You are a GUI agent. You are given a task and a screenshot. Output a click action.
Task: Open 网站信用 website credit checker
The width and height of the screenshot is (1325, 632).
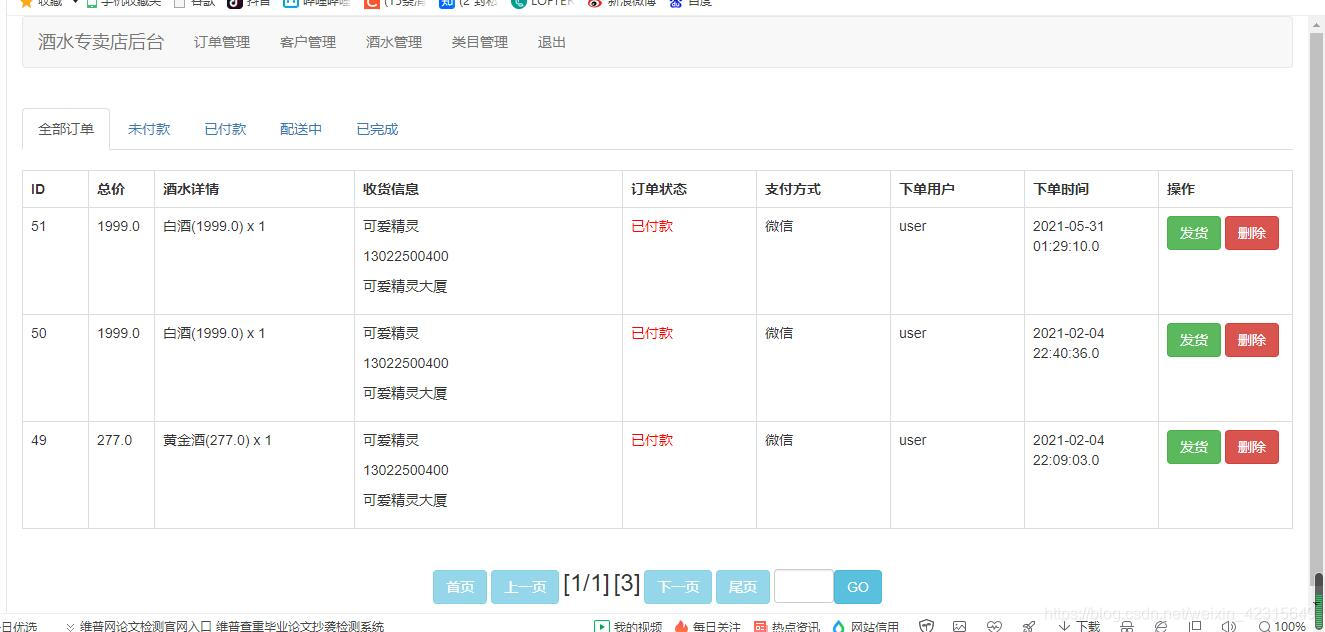point(866,625)
